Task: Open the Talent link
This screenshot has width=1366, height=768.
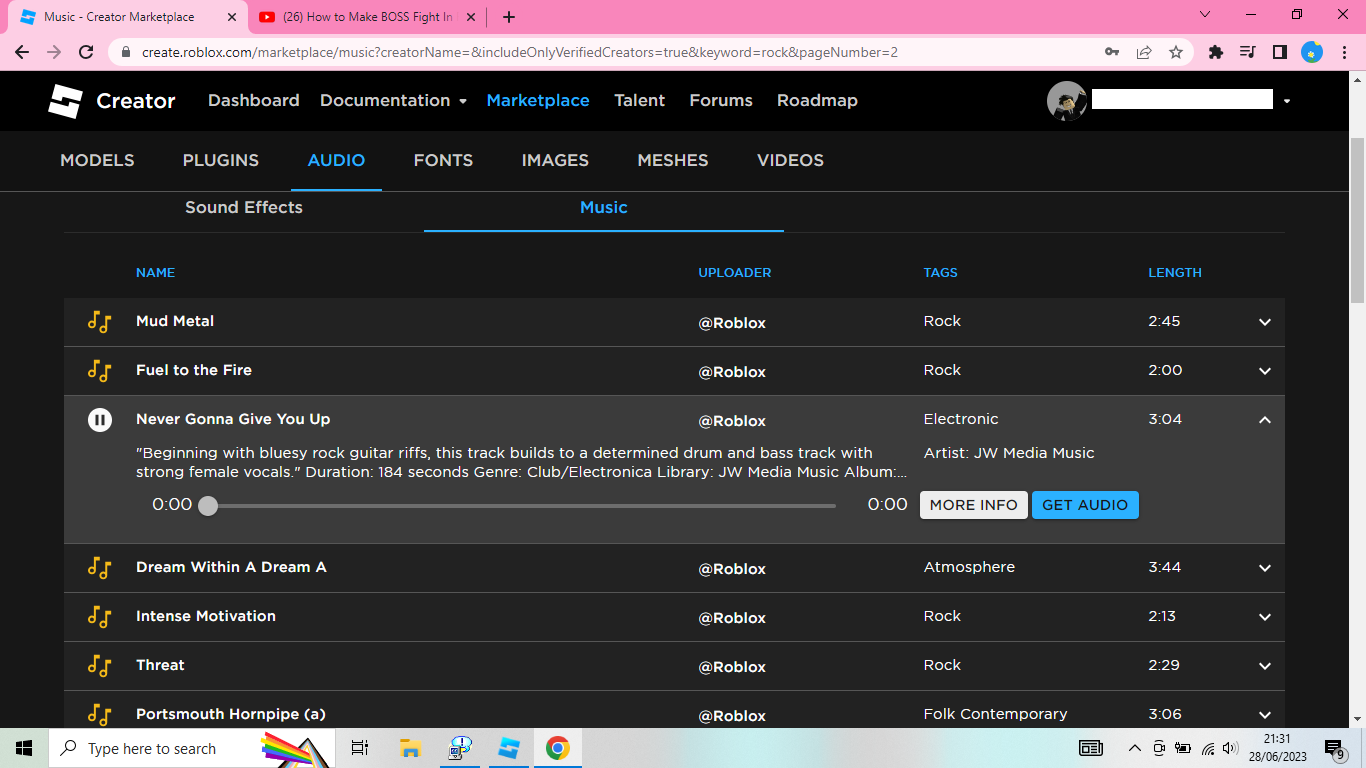Action: click(x=639, y=101)
